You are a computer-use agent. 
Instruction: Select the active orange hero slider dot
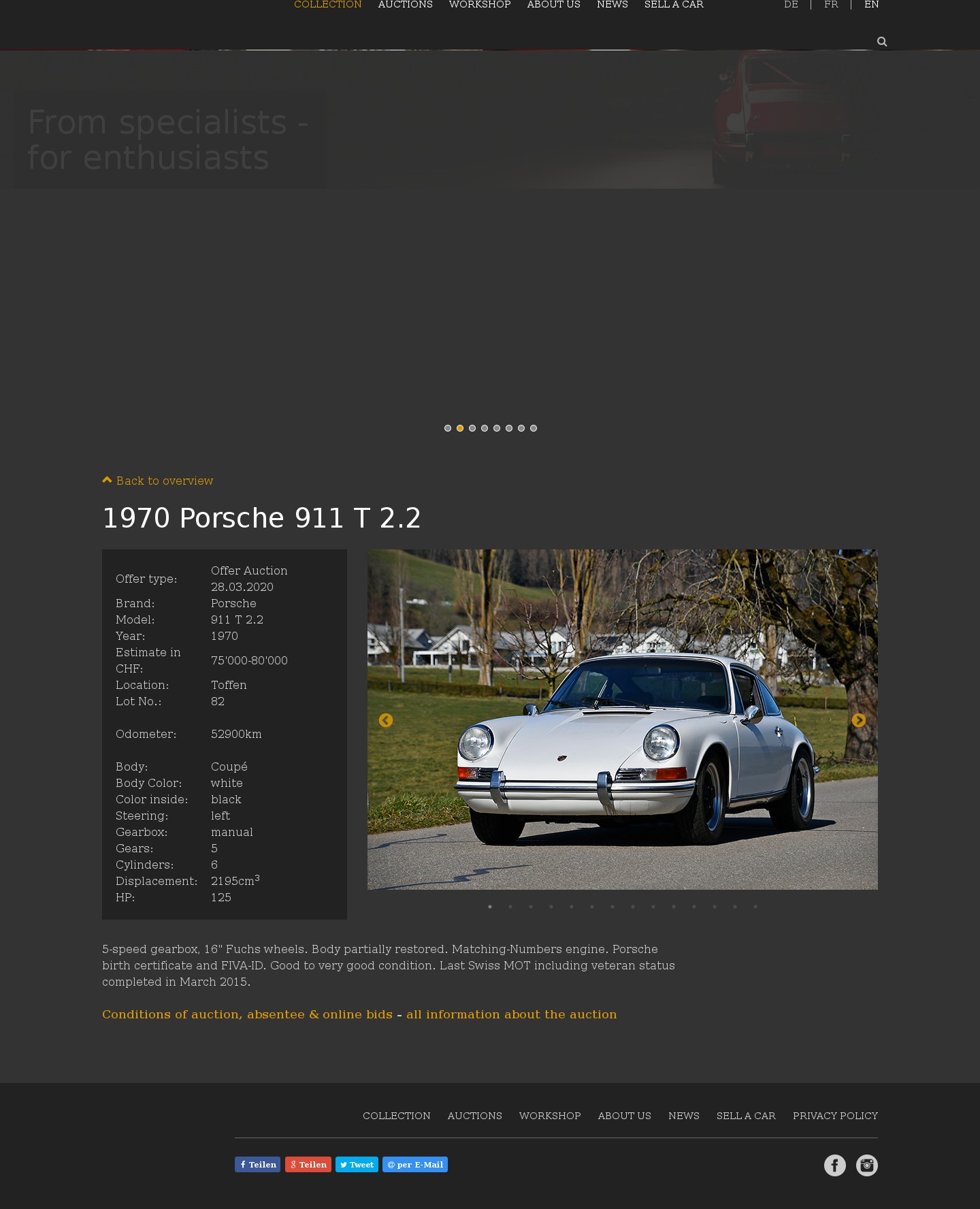[x=460, y=428]
